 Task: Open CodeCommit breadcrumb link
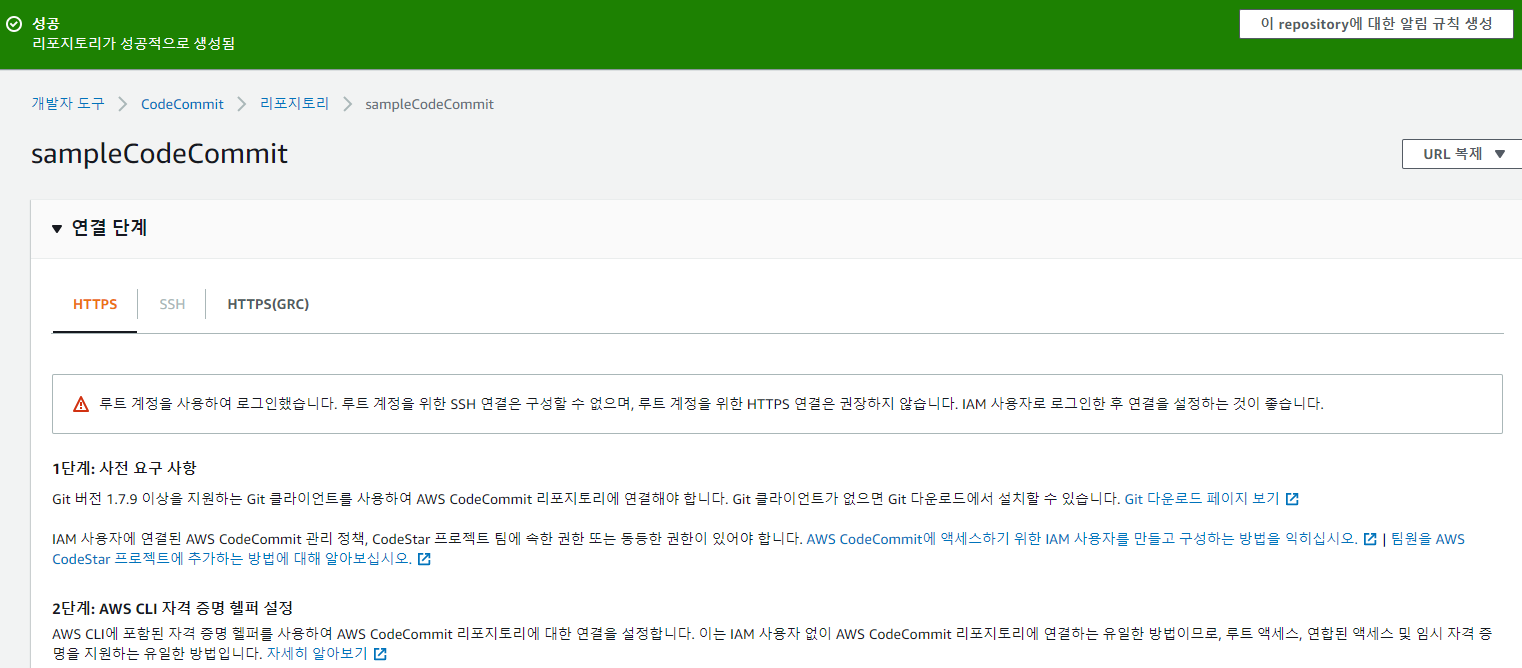182,104
